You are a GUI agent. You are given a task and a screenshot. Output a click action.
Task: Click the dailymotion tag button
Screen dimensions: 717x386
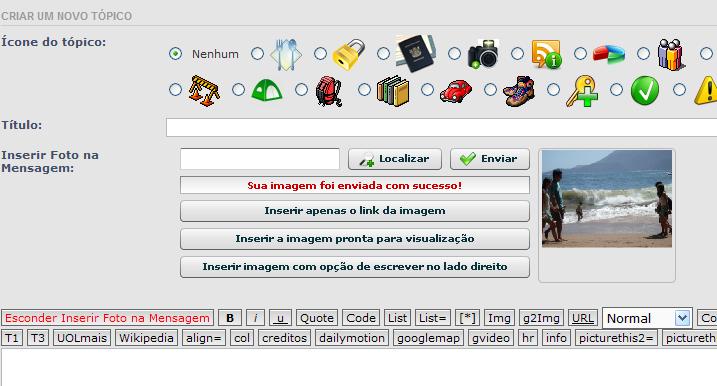(352, 338)
